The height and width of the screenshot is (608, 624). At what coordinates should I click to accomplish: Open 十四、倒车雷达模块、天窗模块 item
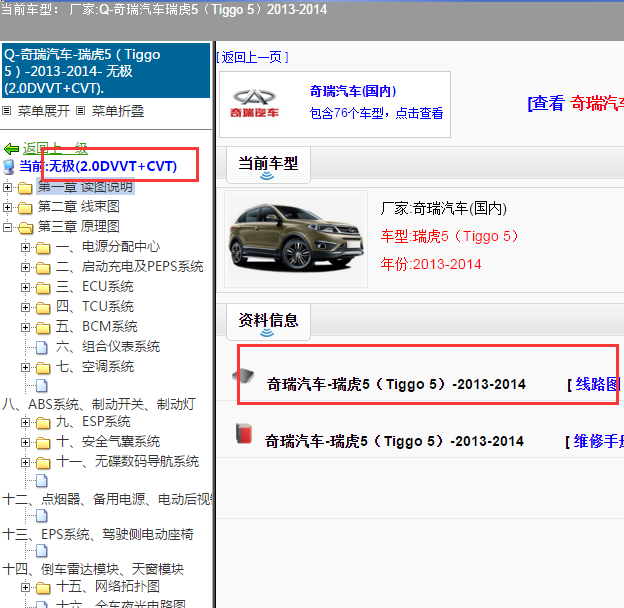93,569
